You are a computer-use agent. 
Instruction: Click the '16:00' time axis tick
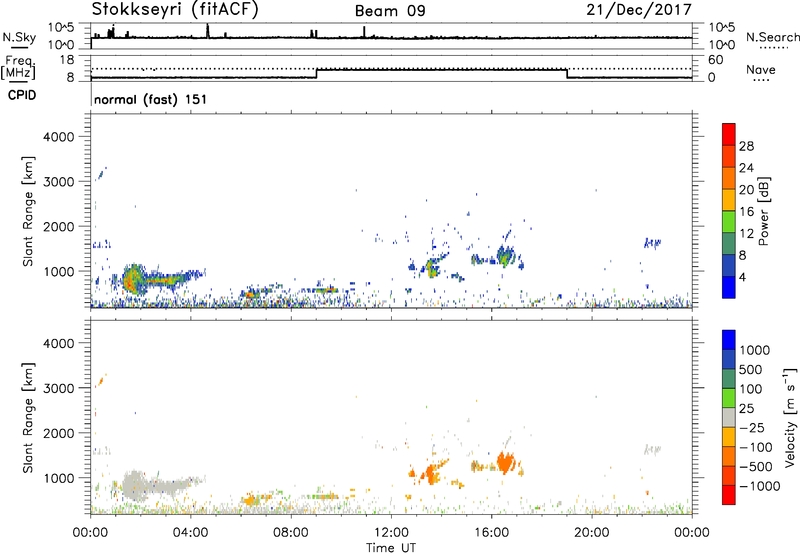(x=491, y=533)
